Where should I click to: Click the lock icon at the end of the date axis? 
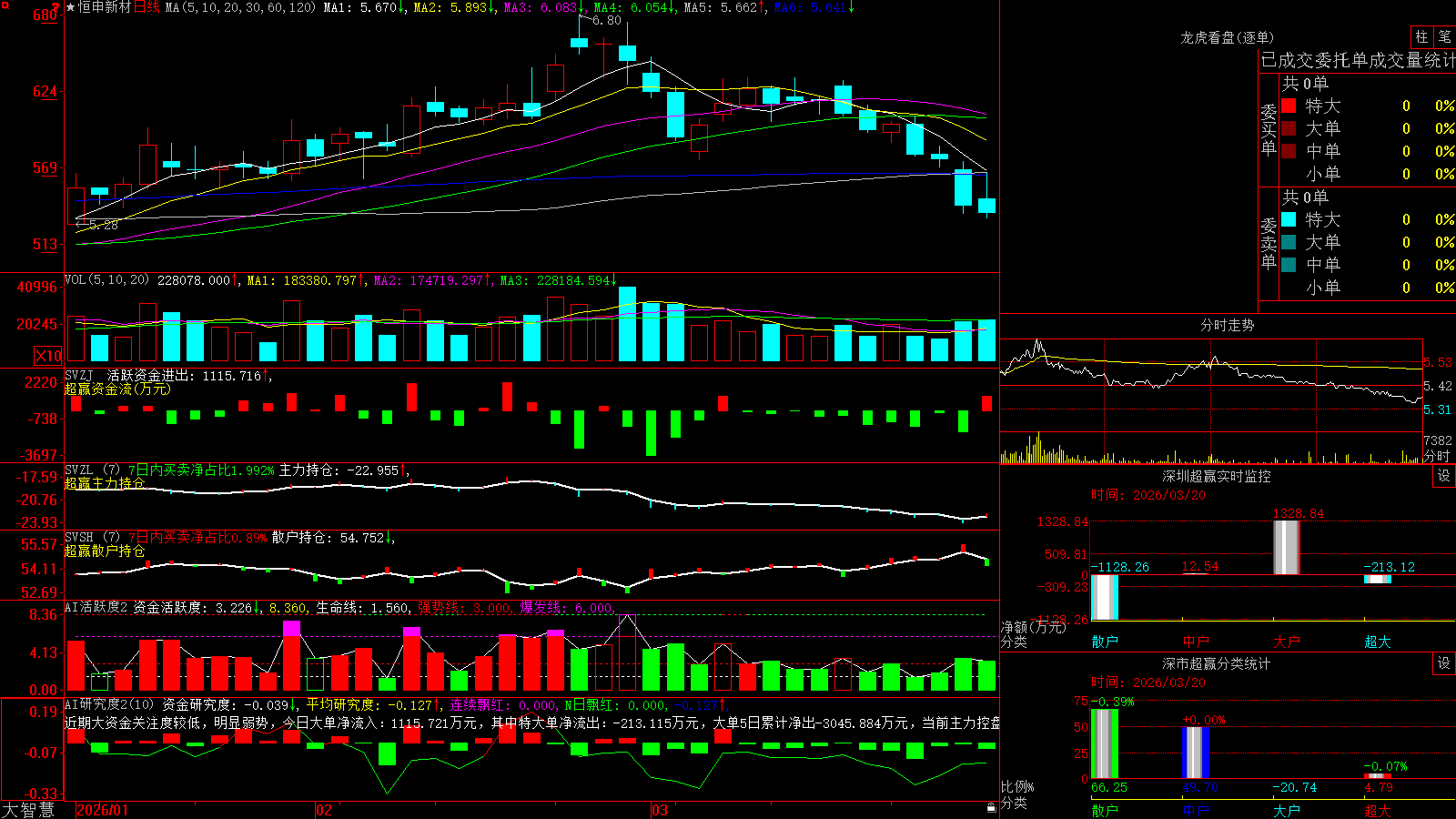tap(991, 808)
